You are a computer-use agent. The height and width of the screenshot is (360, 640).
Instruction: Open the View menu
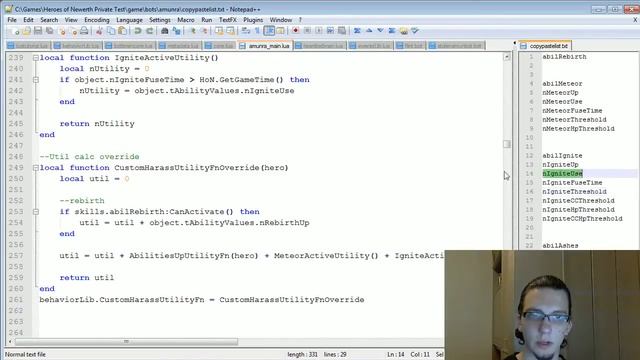click(71, 20)
